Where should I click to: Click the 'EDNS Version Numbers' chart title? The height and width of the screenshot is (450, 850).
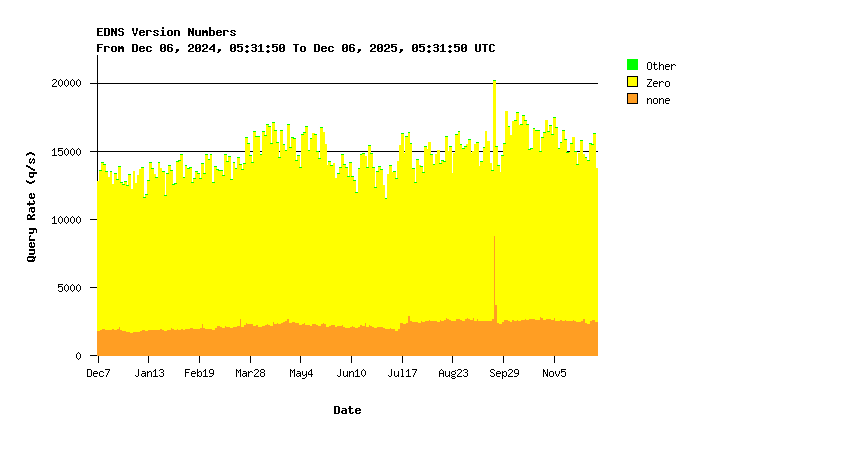[166, 32]
